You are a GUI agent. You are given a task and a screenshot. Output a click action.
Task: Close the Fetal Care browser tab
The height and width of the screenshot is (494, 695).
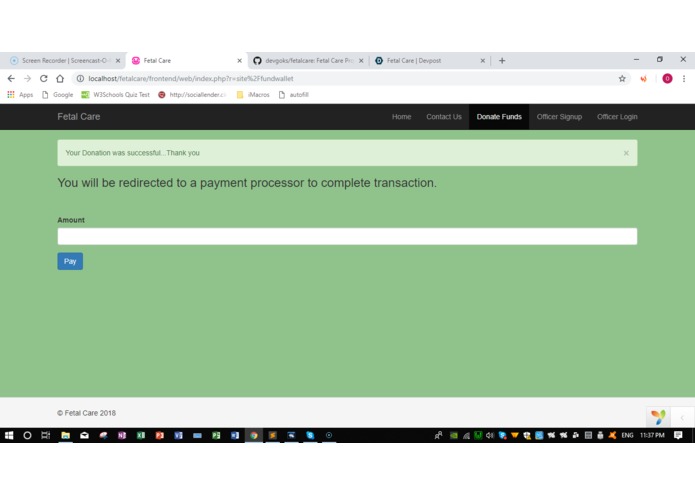click(x=239, y=61)
